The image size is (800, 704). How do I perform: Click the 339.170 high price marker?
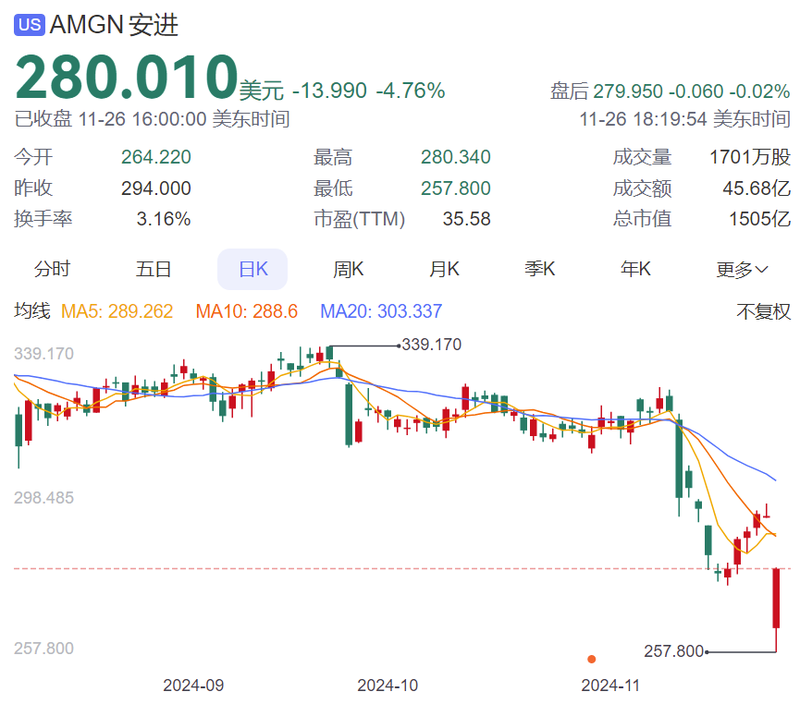(431, 345)
